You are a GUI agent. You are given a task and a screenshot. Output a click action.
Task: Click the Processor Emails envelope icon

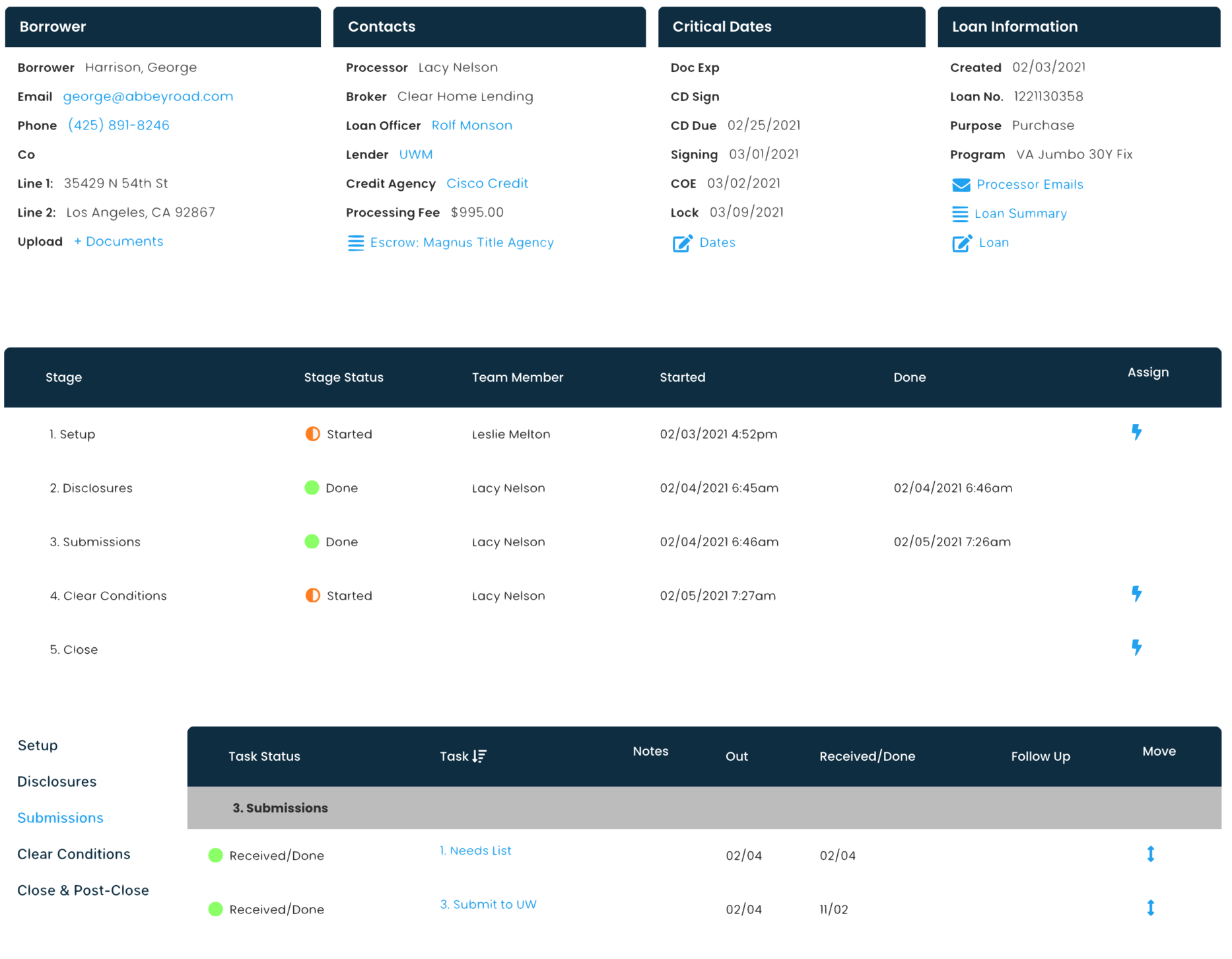961,185
